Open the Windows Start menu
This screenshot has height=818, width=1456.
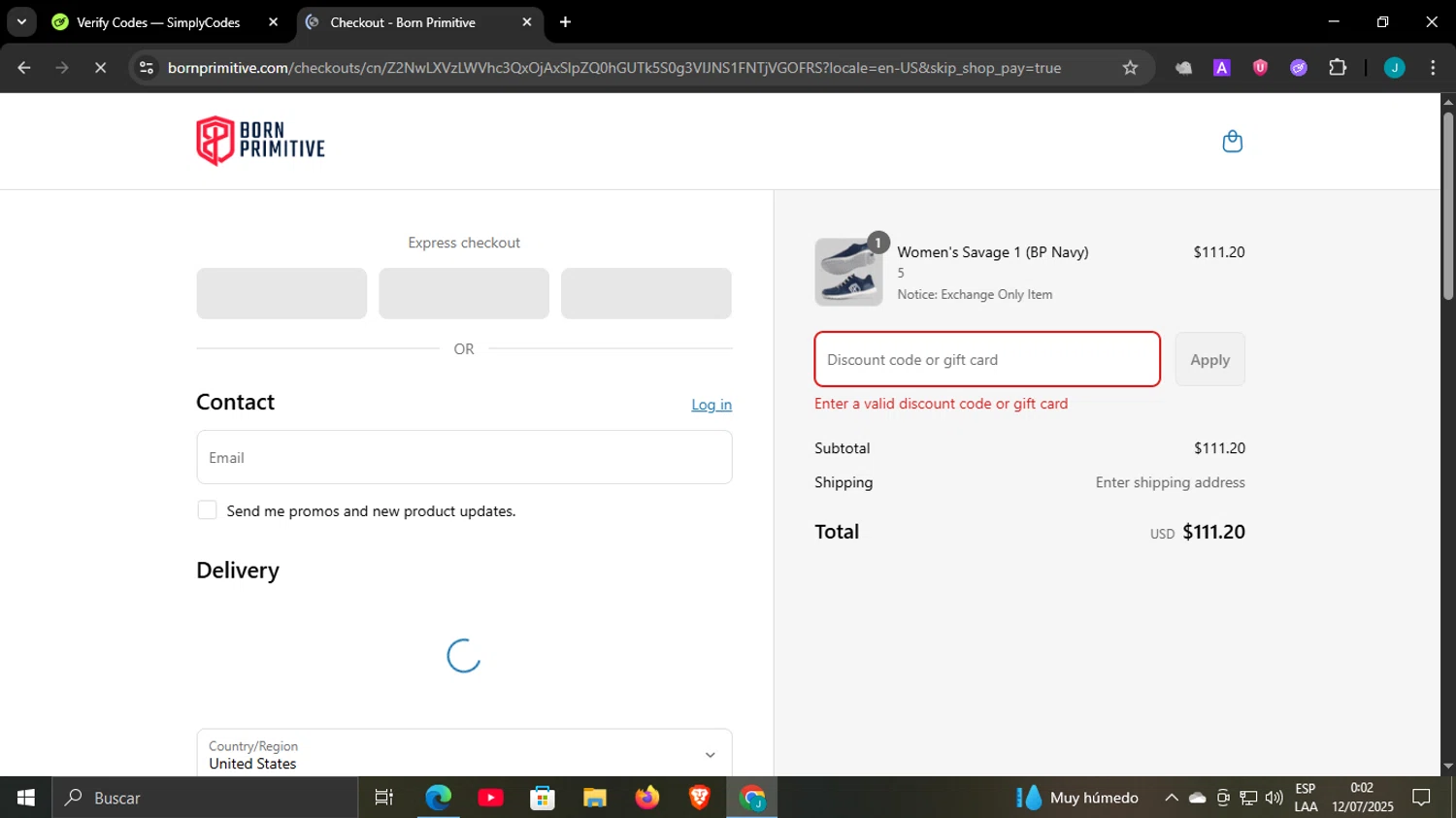(26, 798)
